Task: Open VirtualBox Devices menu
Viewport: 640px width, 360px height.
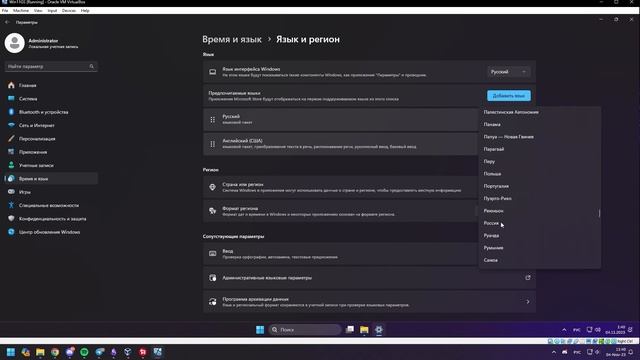Action: click(69, 11)
